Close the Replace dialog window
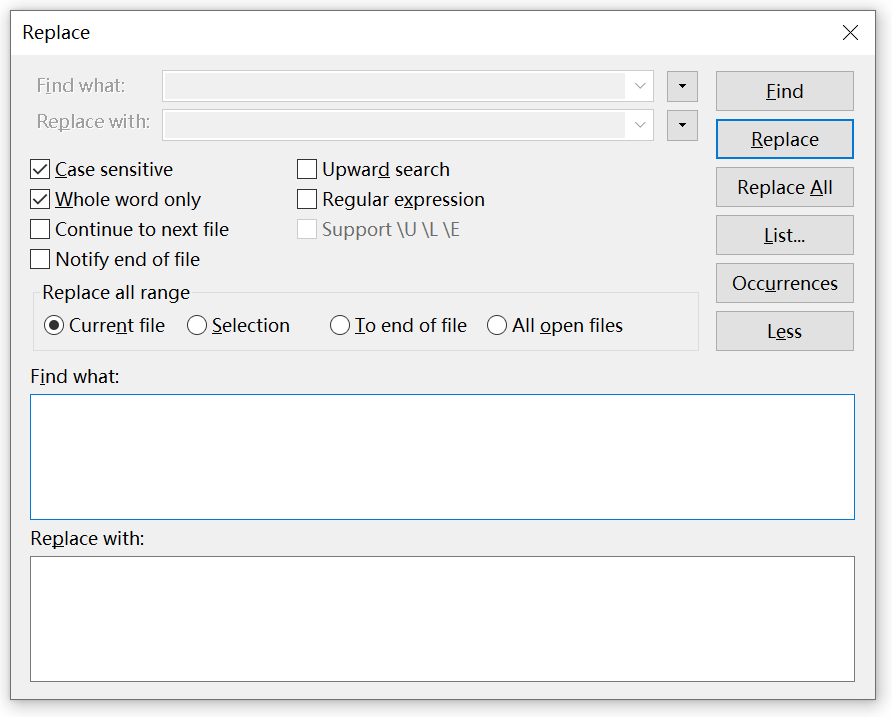The width and height of the screenshot is (892, 717). point(850,33)
